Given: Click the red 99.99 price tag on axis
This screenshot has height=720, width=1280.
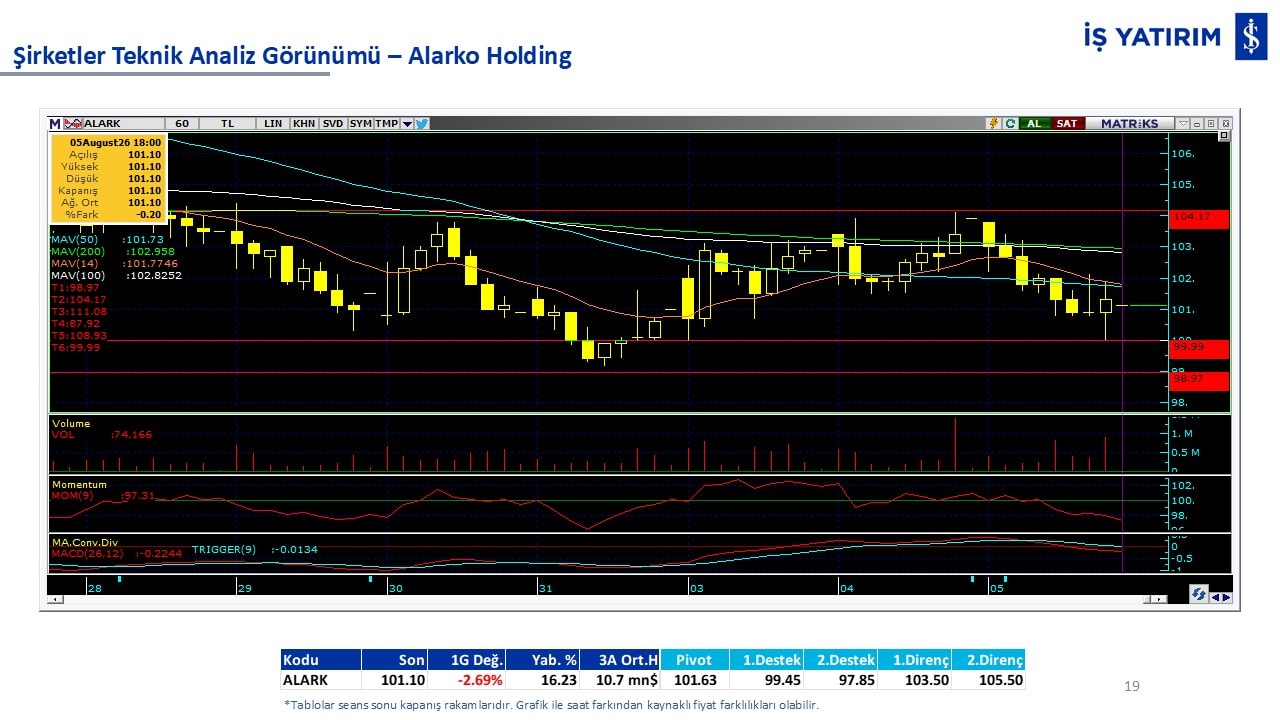Looking at the screenshot, I should click(x=1198, y=348).
